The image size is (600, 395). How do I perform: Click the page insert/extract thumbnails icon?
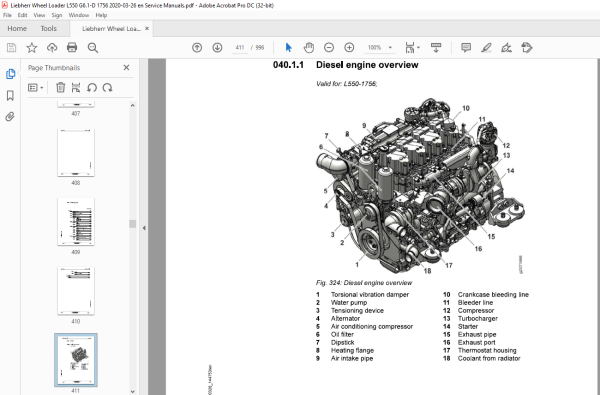point(76,88)
